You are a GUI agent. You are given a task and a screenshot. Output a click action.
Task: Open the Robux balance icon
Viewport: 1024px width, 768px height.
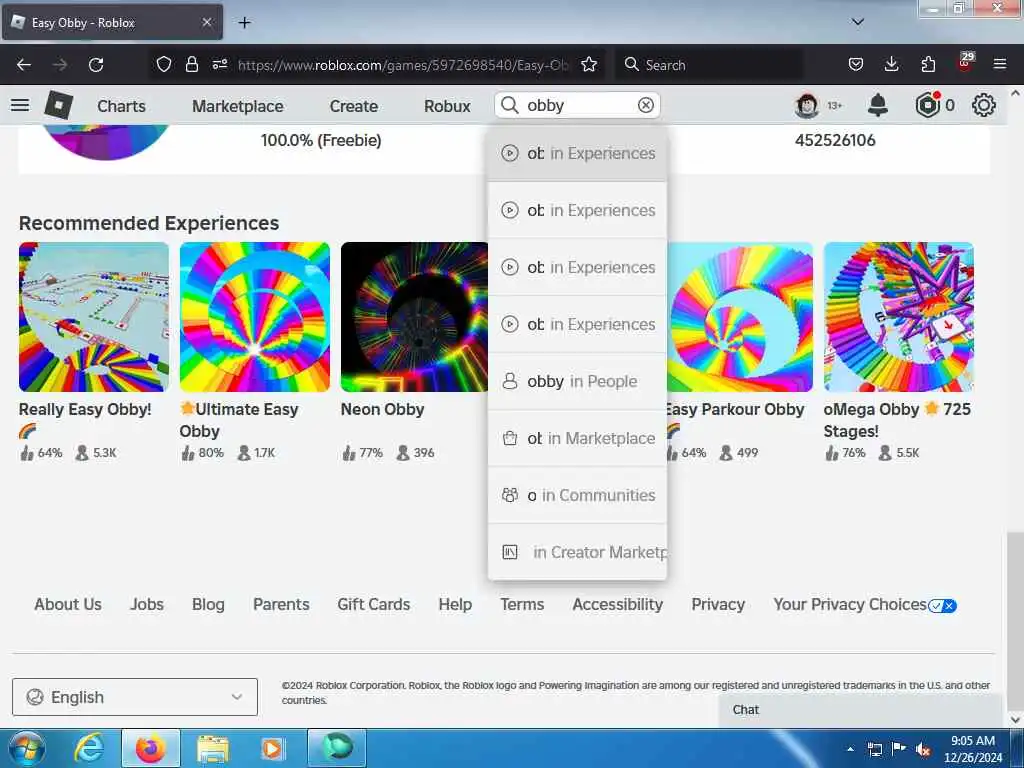point(927,105)
